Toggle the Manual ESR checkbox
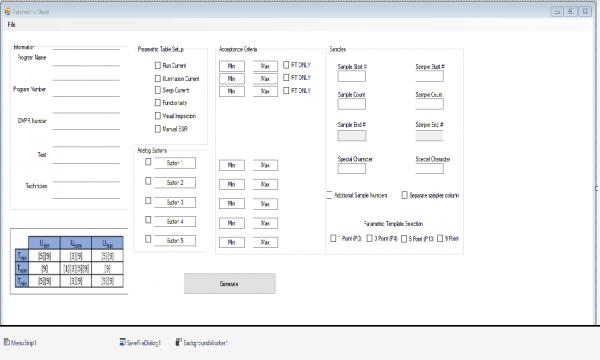600x360 pixels. 158,129
